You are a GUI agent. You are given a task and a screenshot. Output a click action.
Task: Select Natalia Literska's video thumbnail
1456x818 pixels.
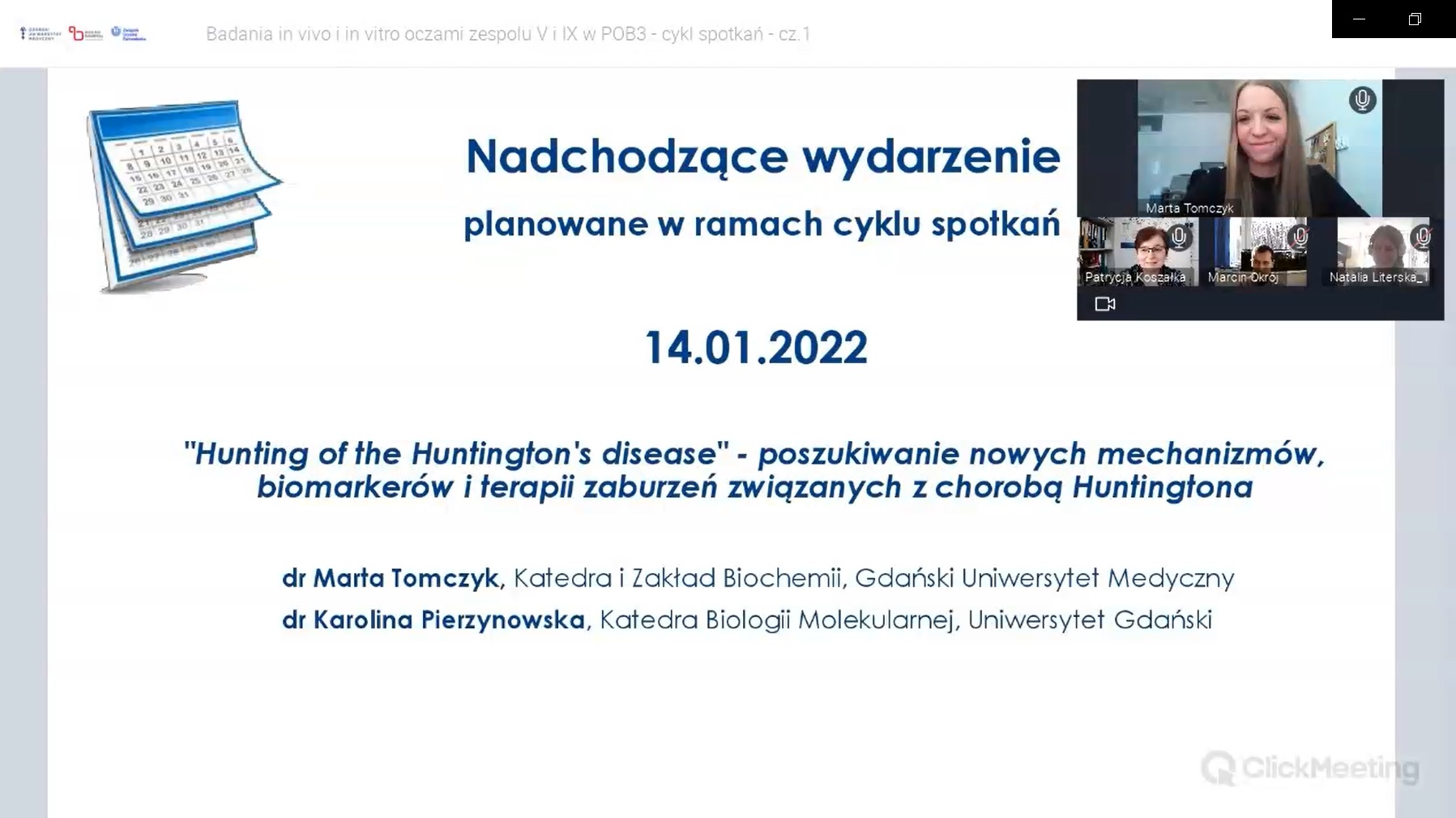(1377, 250)
